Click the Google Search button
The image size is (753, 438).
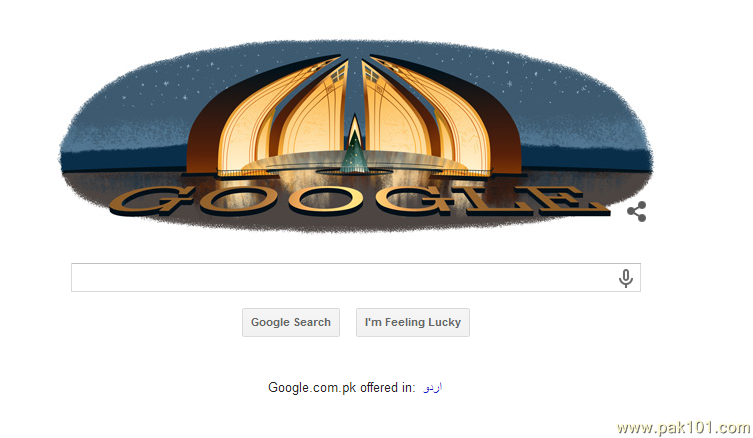coord(291,322)
